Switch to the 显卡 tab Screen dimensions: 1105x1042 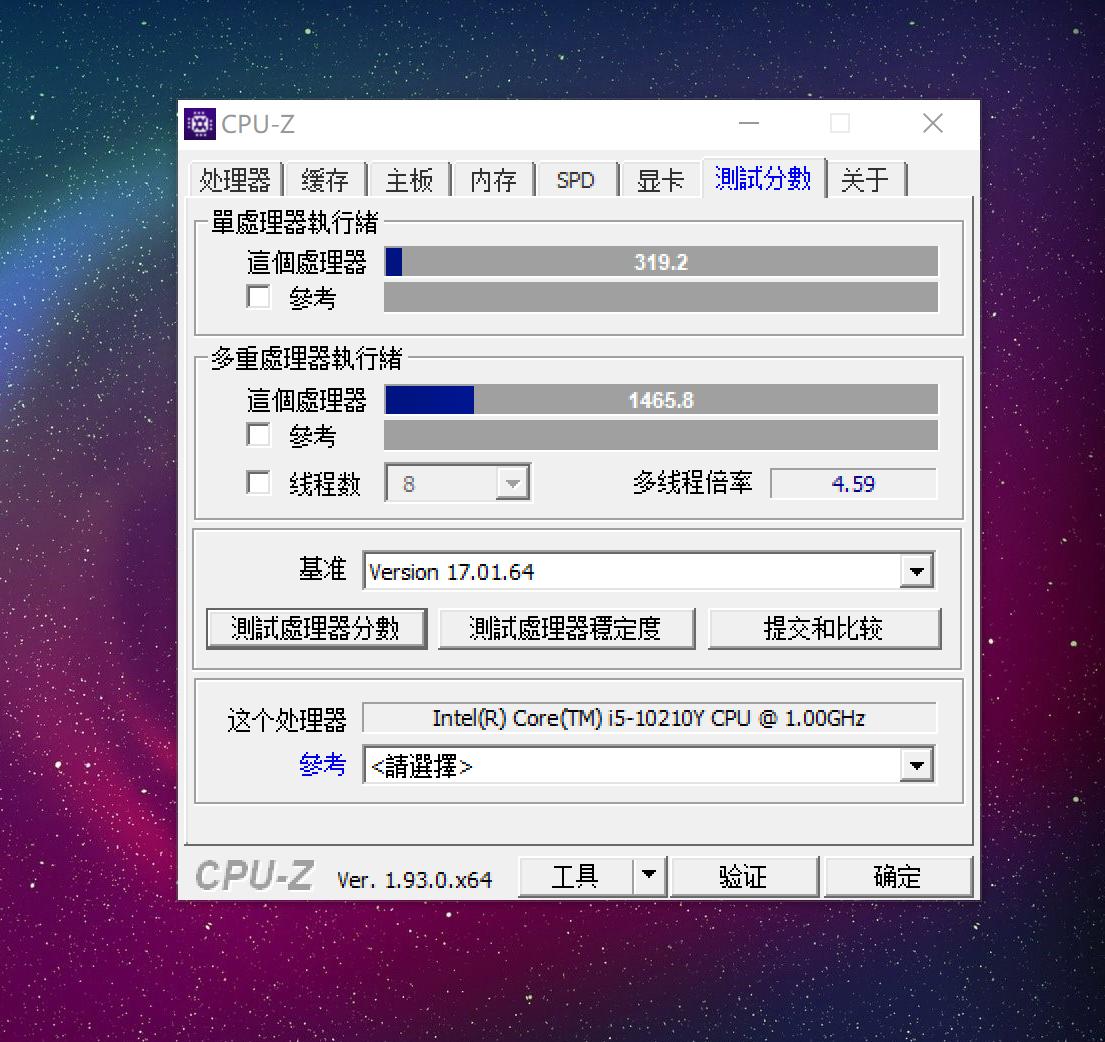click(x=660, y=180)
